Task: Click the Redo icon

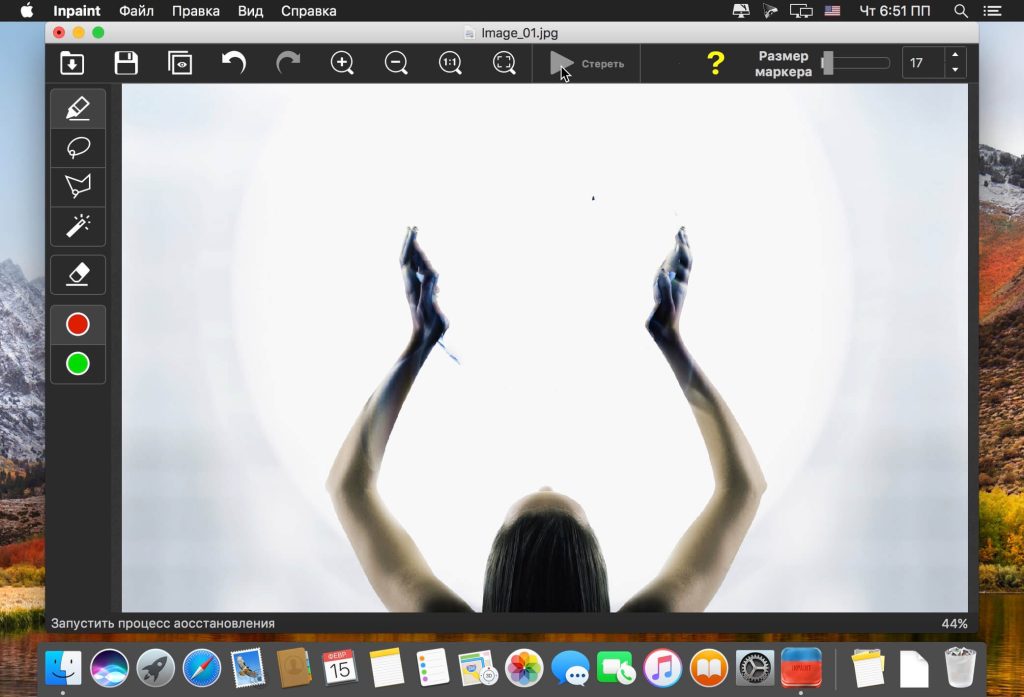Action: tap(288, 62)
